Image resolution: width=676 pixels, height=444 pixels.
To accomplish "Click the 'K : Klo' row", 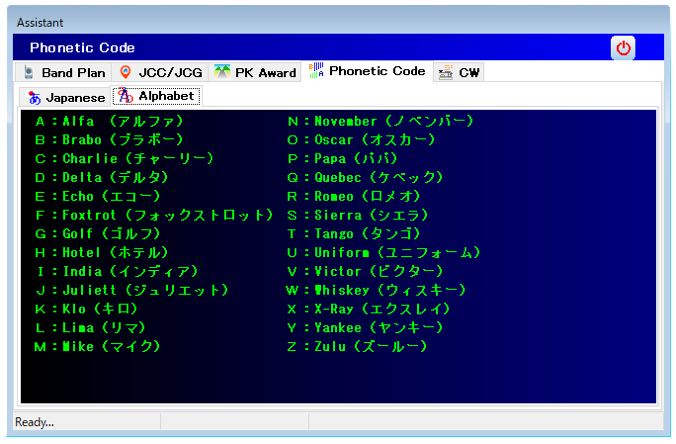I will [87, 309].
